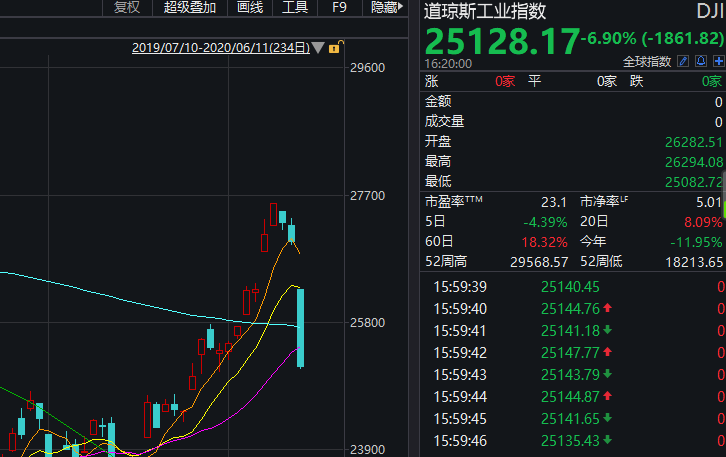Click the 今年 change -11.95%
726x457 pixels.
696,242
